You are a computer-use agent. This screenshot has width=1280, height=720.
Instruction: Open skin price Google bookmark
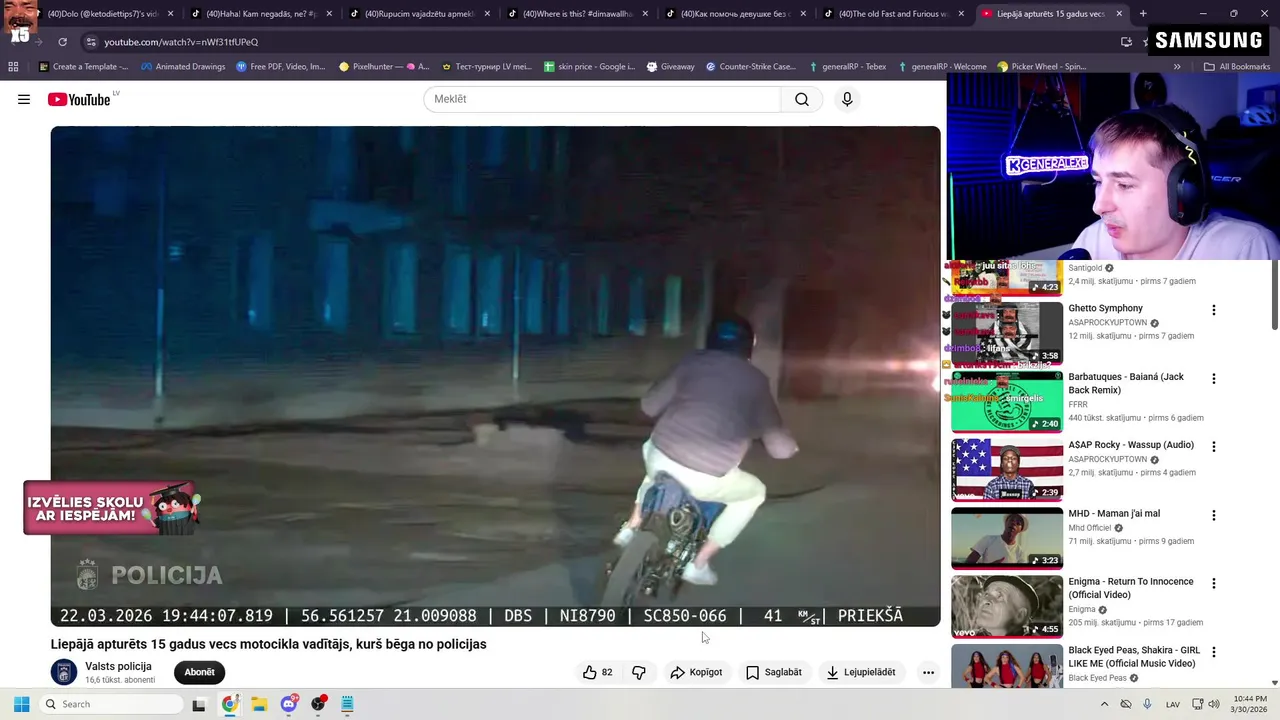[589, 67]
